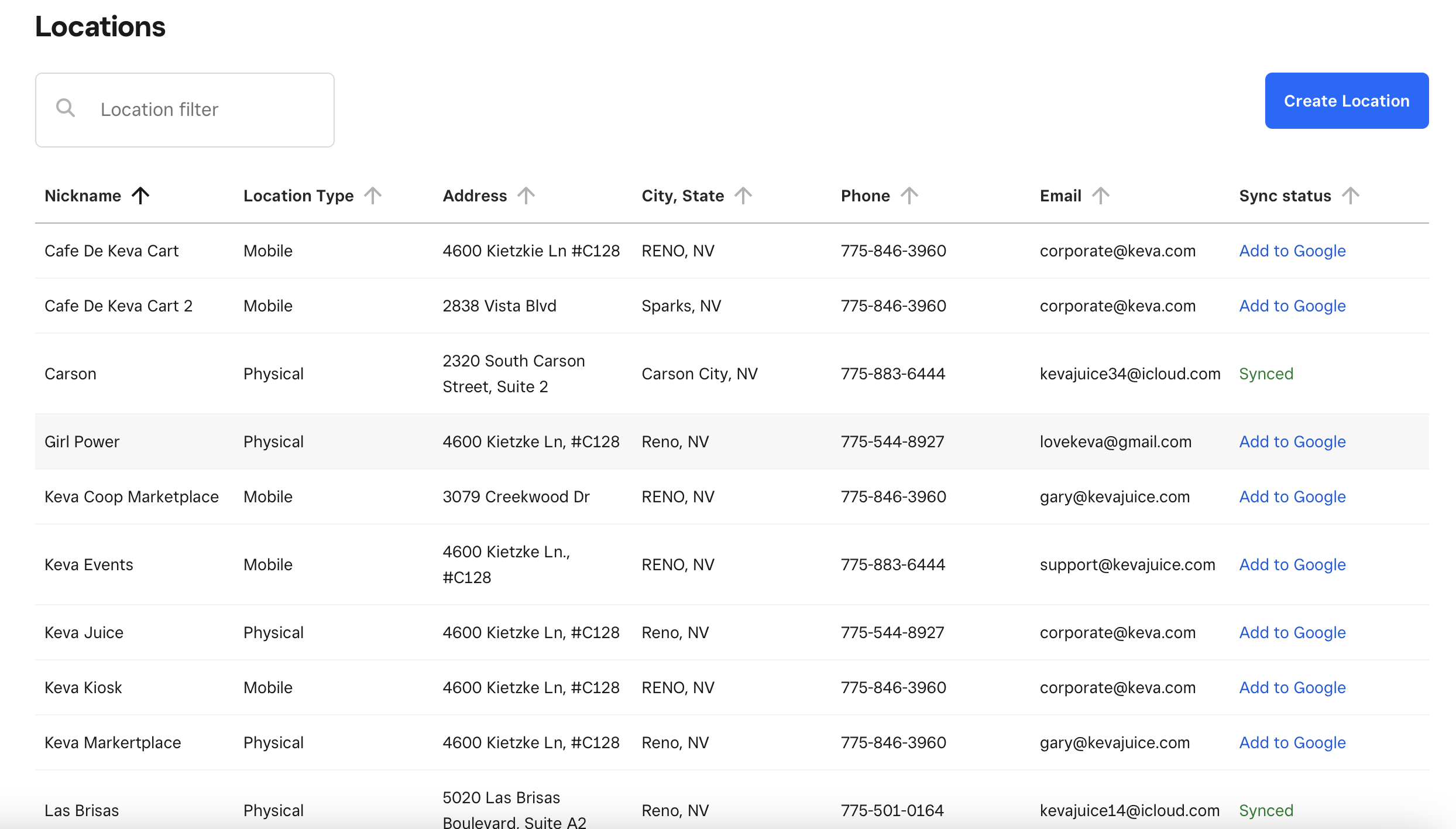The image size is (1456, 829).
Task: Select the Keva Juice row
Action: [x=84, y=633]
